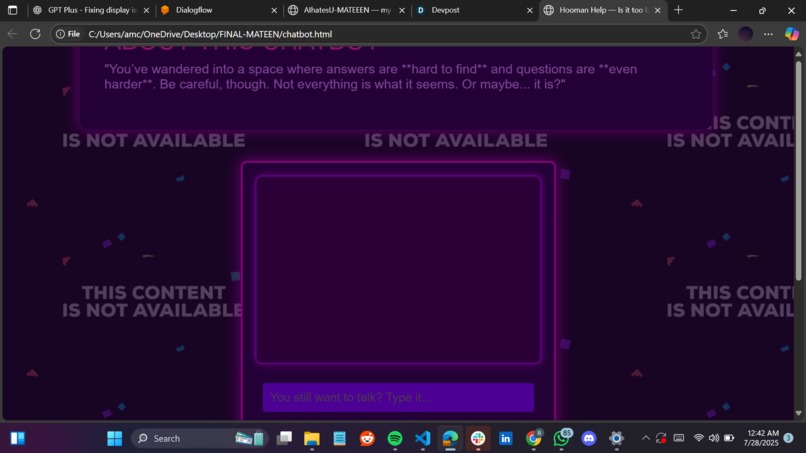Open File Explorer from taskbar
The image size is (806, 453).
[312, 438]
